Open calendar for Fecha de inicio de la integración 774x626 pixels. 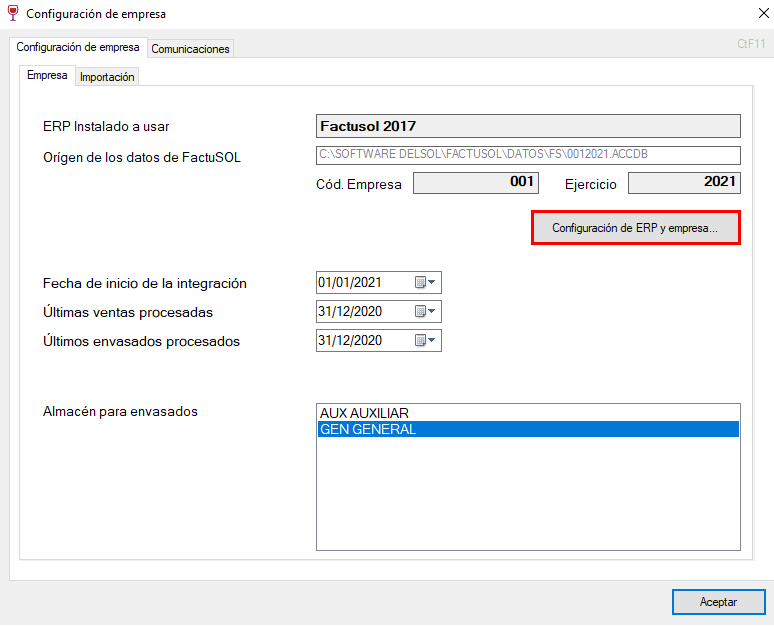click(425, 282)
